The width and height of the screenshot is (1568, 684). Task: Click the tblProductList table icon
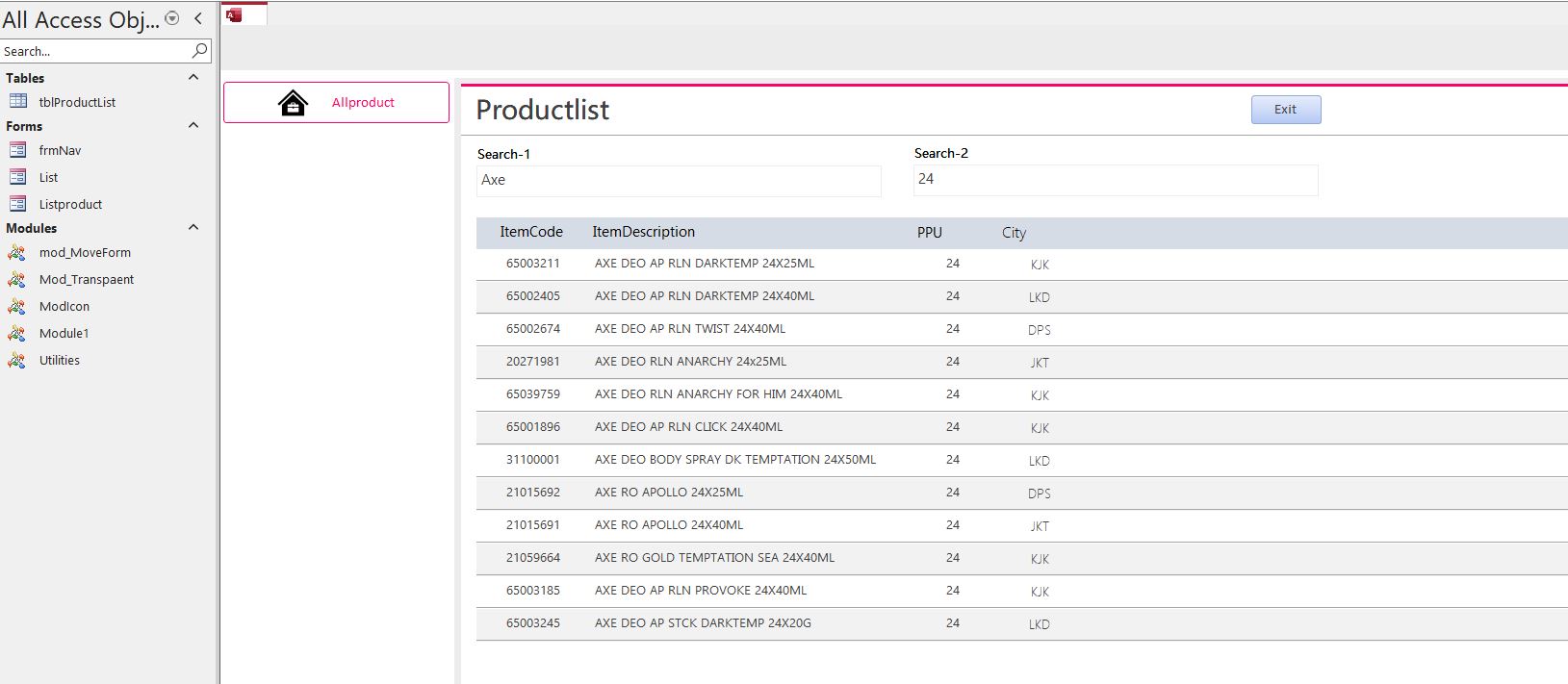[18, 101]
